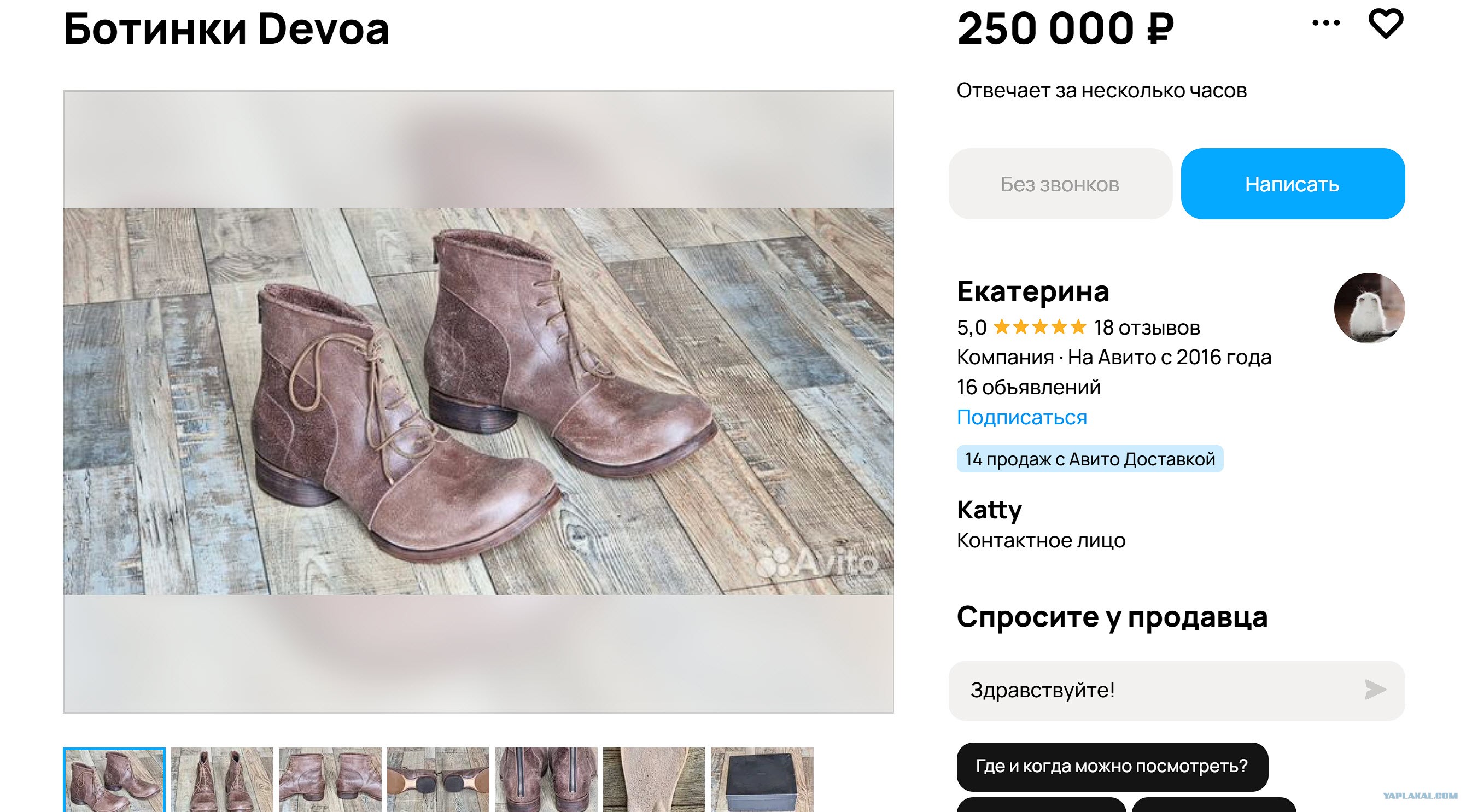Click the five-star seller rating
1472x812 pixels.
(1039, 328)
